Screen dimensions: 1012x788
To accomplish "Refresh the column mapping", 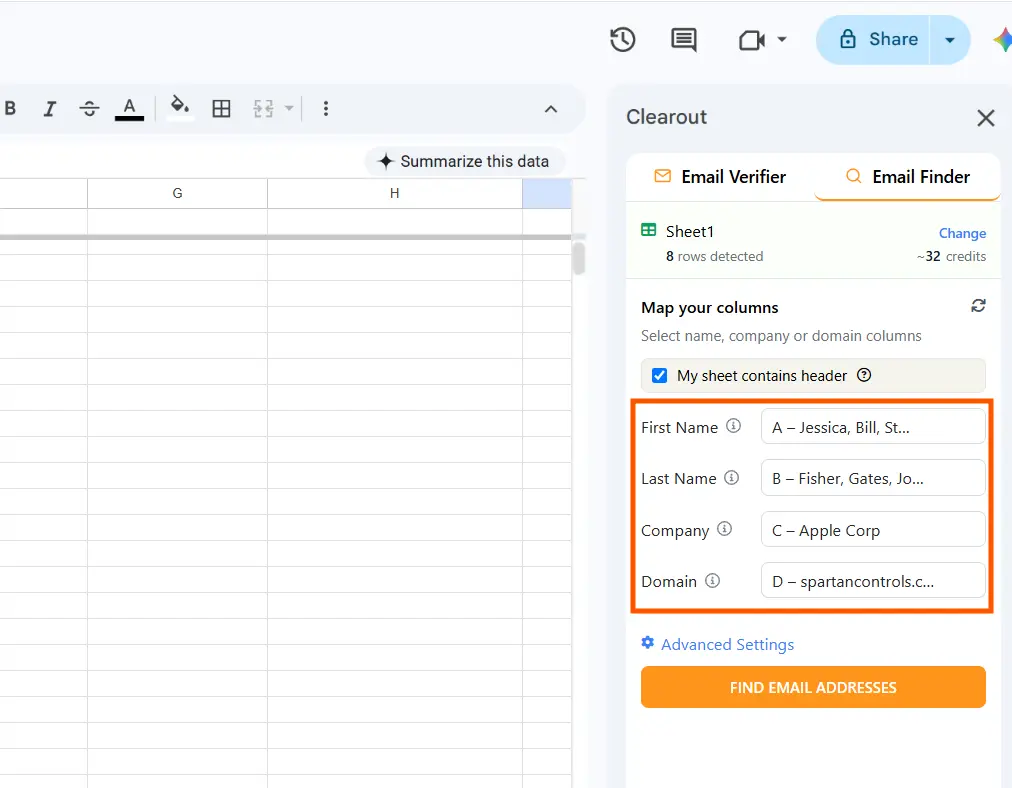I will pyautogui.click(x=978, y=306).
